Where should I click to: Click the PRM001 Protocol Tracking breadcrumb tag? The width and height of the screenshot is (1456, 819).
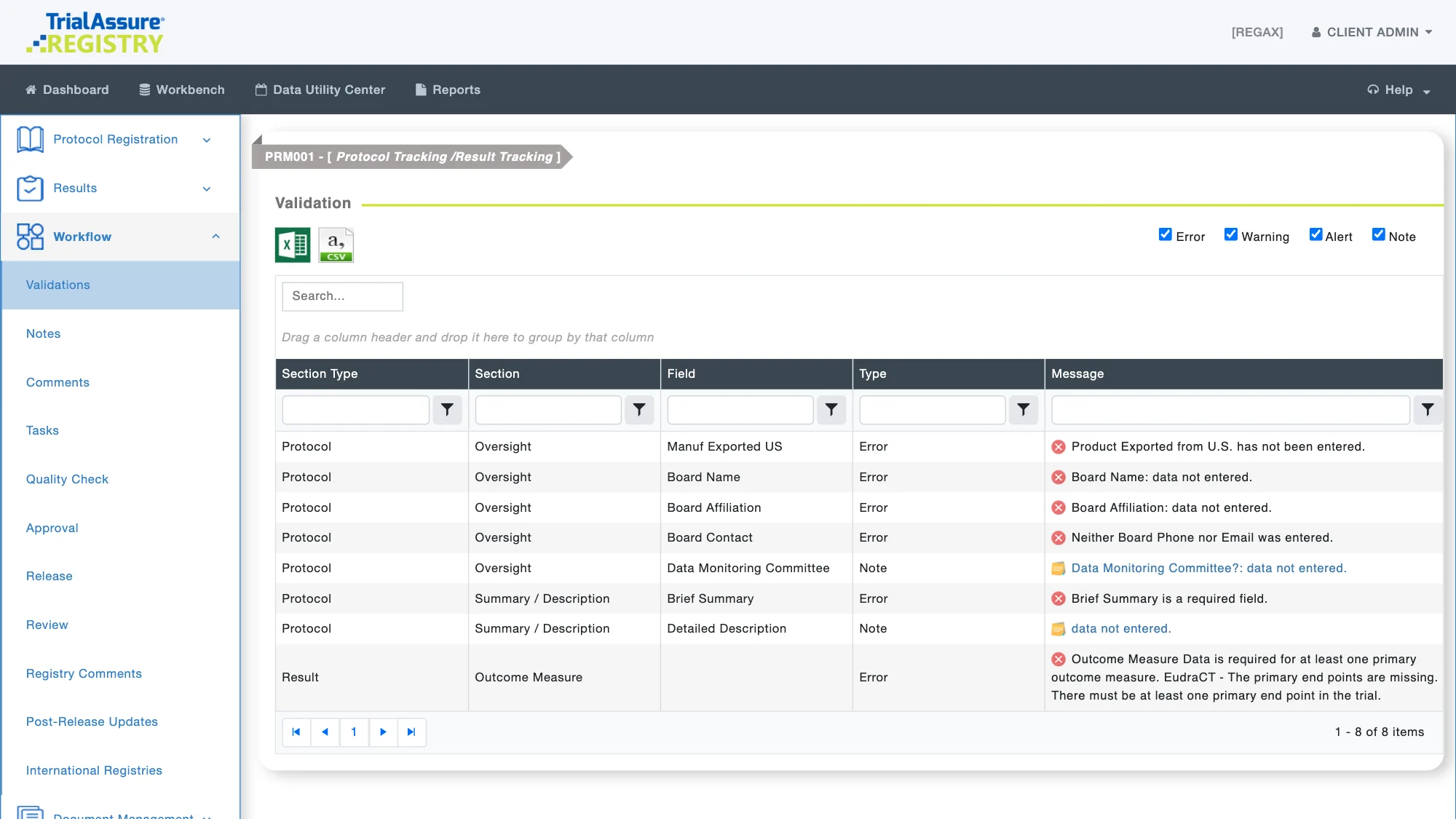click(412, 157)
